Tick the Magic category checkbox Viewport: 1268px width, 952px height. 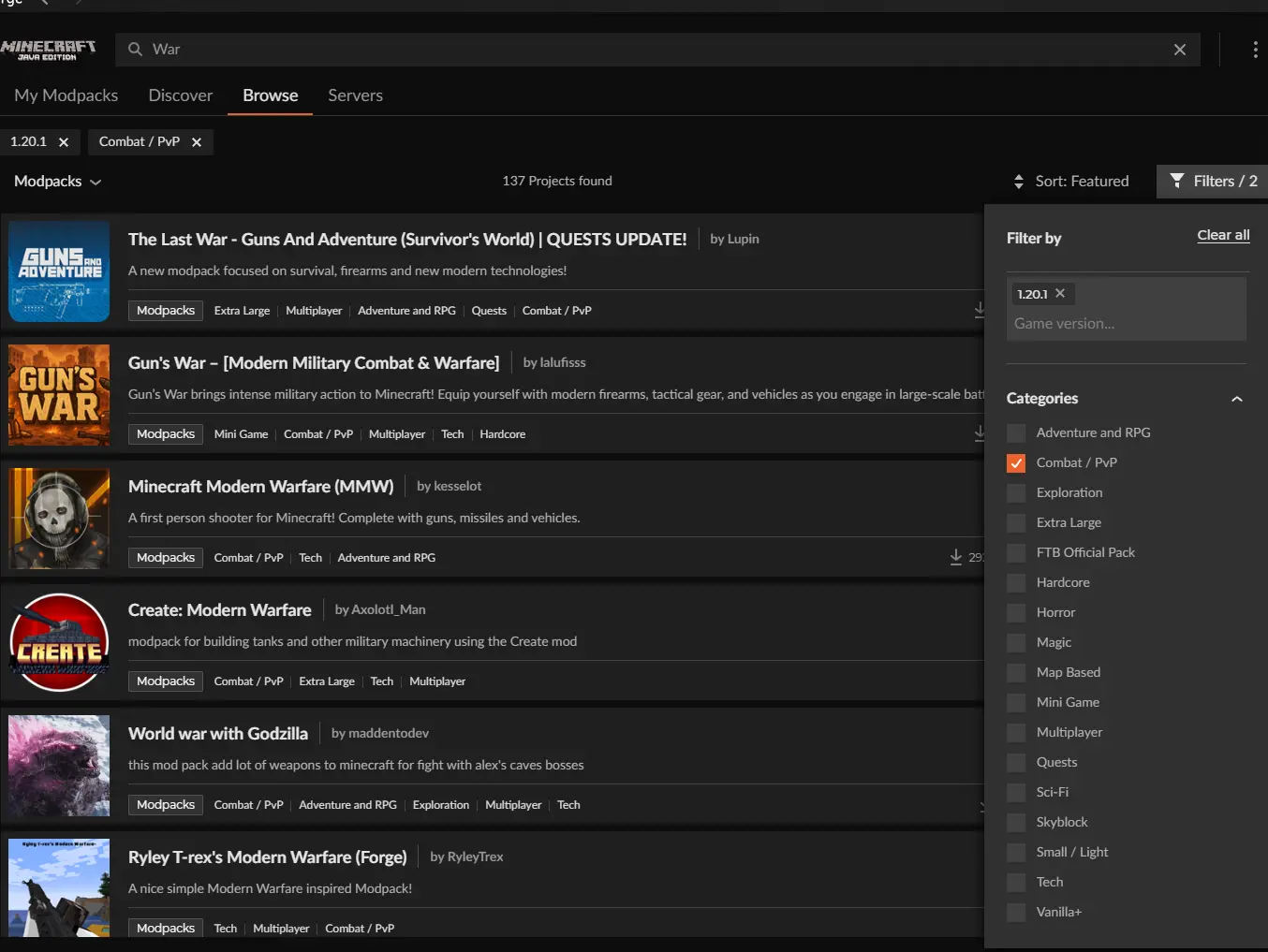[1016, 642]
